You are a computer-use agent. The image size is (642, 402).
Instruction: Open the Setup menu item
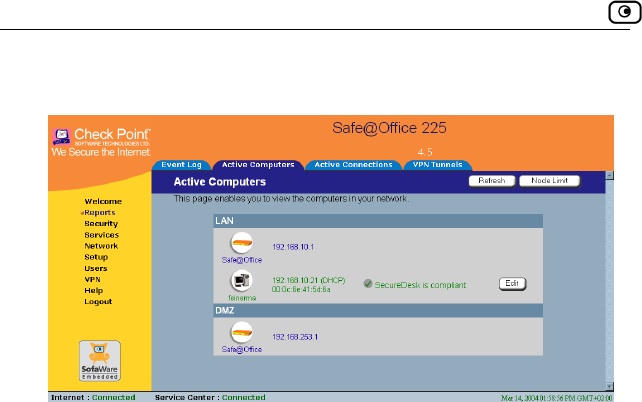[96, 257]
